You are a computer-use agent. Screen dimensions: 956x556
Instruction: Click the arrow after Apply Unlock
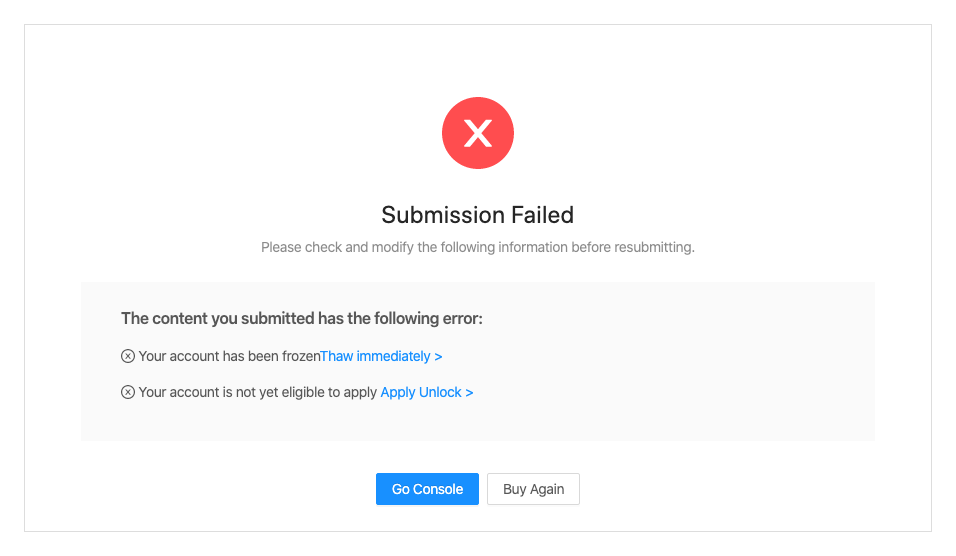pyautogui.click(x=469, y=392)
